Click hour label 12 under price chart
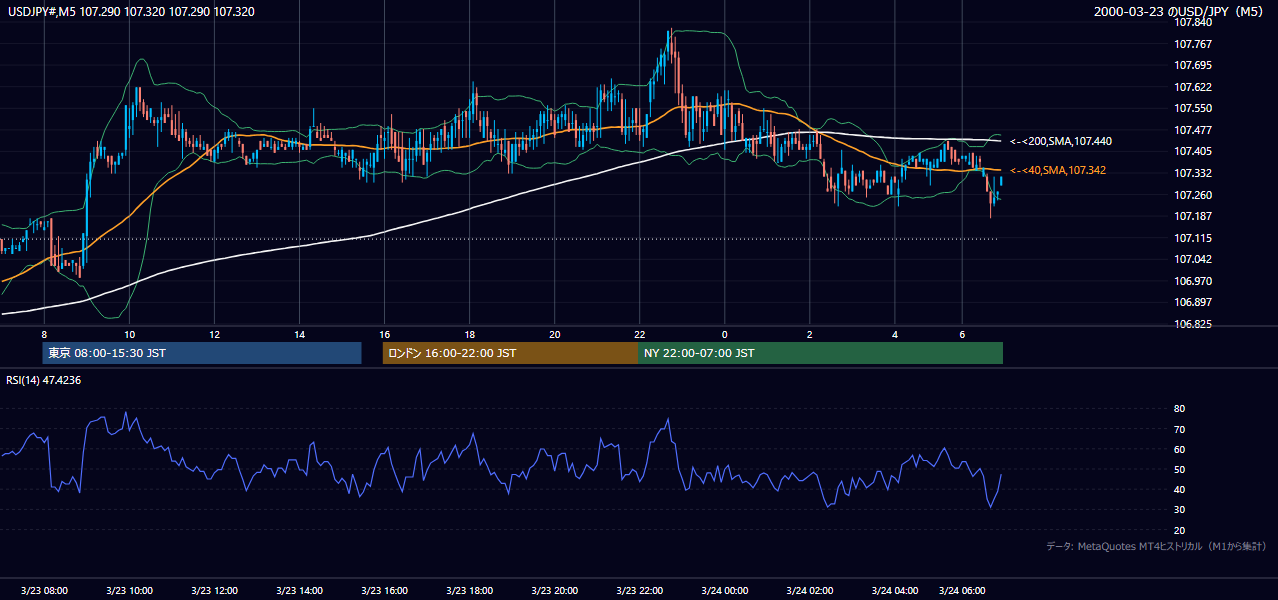Image resolution: width=1278 pixels, height=600 pixels. (214, 334)
